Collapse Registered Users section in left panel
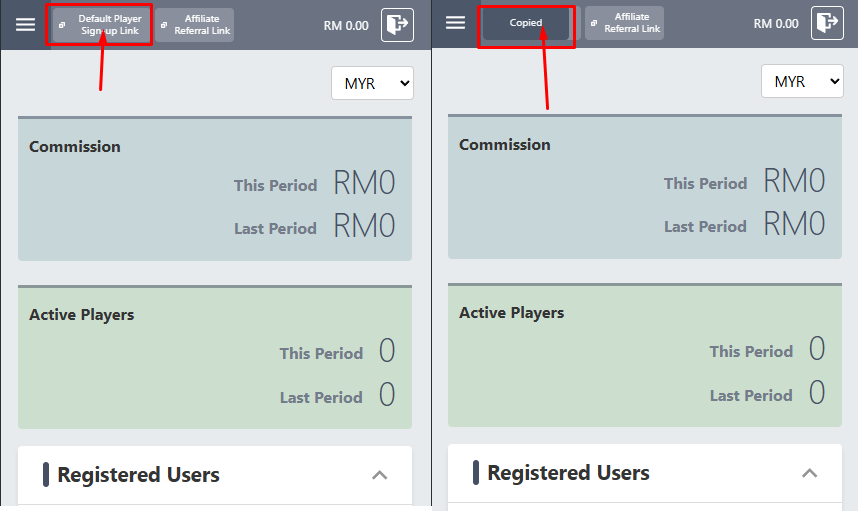 (x=380, y=475)
